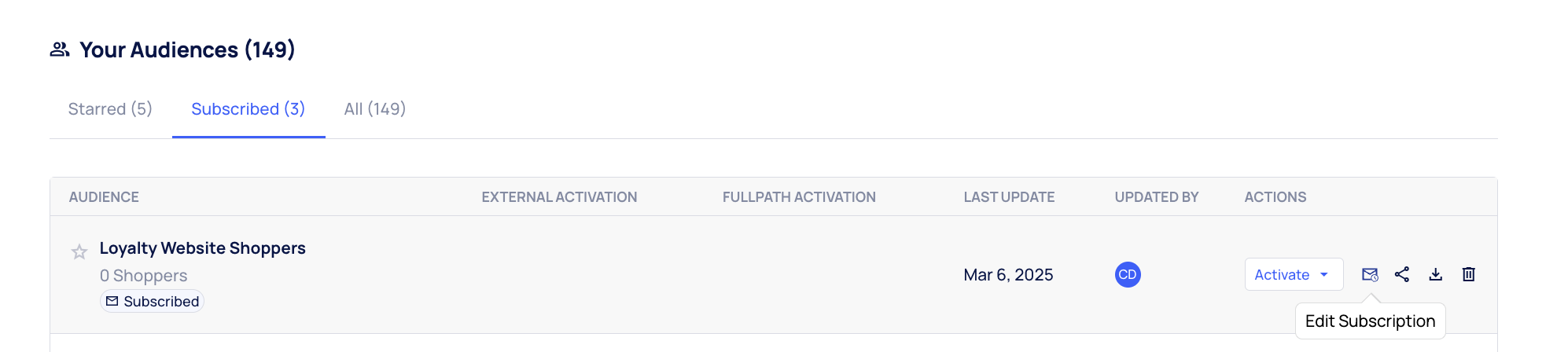The image size is (1568, 352).
Task: Switch to the Starred (5) tab
Action: click(110, 109)
